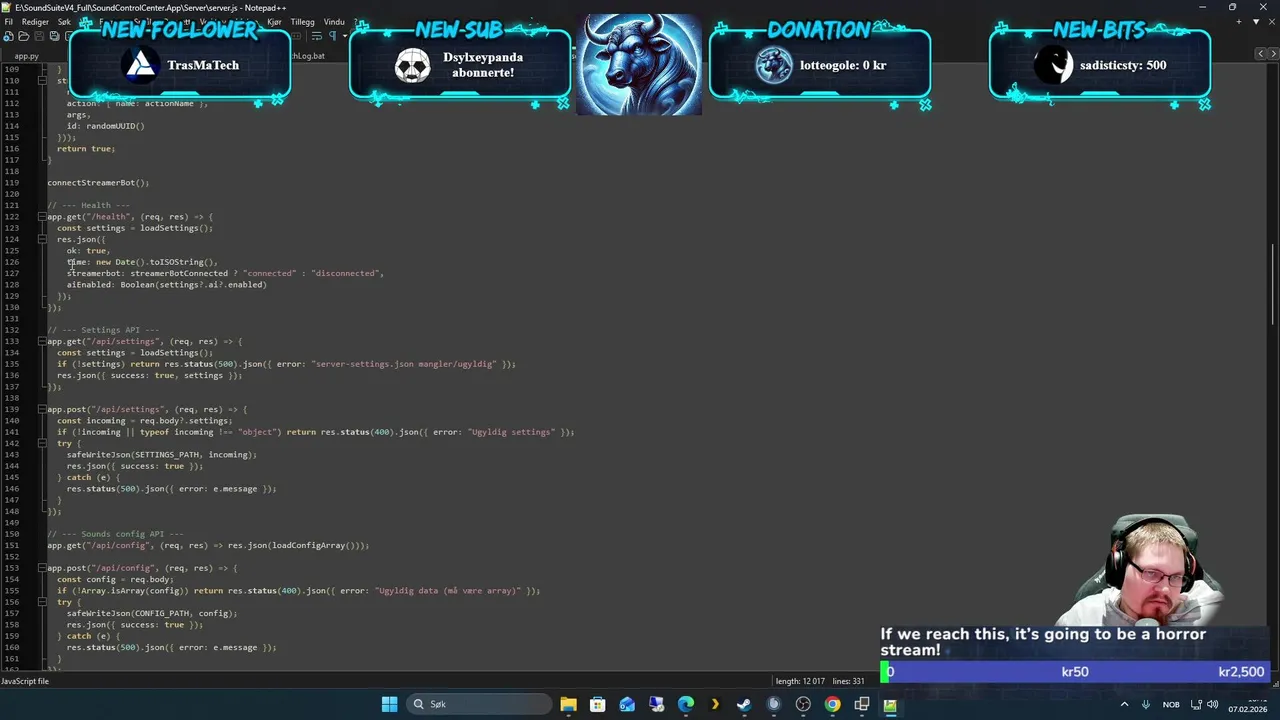Click the volume tray icon
Viewport: 1280px width, 720px height.
click(x=1213, y=704)
